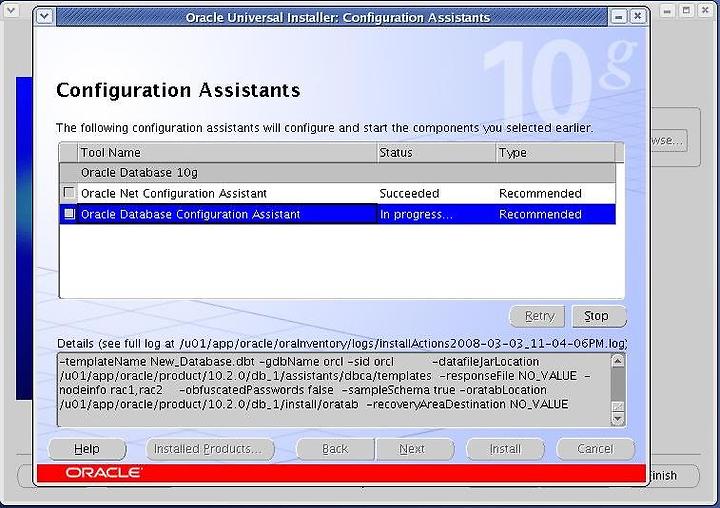Click inside the details log text area
720x508 pixels.
tap(334, 389)
